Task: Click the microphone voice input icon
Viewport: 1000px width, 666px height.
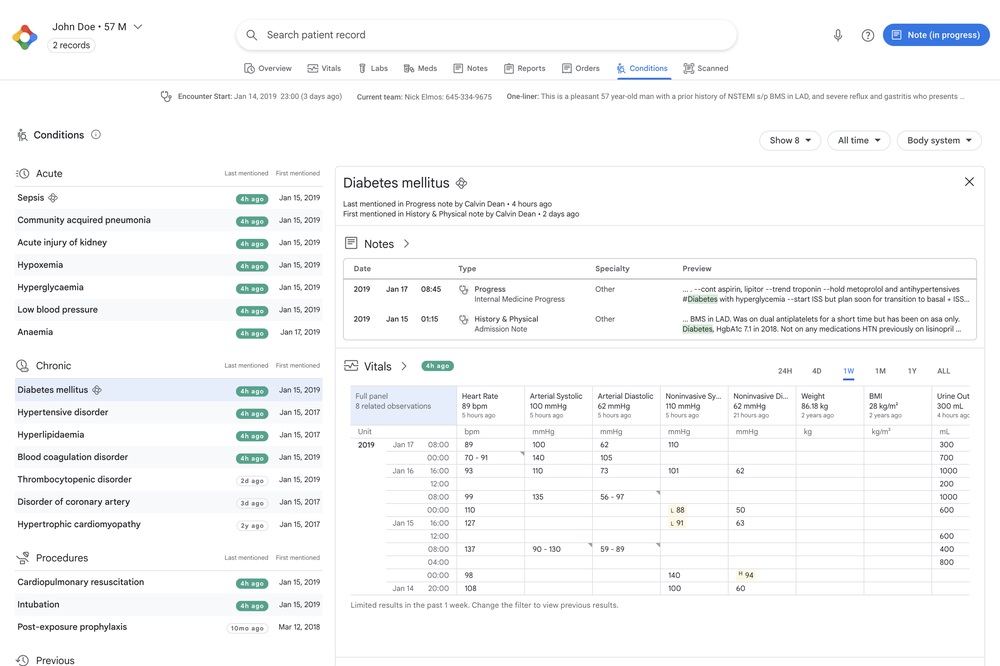Action: pyautogui.click(x=838, y=35)
